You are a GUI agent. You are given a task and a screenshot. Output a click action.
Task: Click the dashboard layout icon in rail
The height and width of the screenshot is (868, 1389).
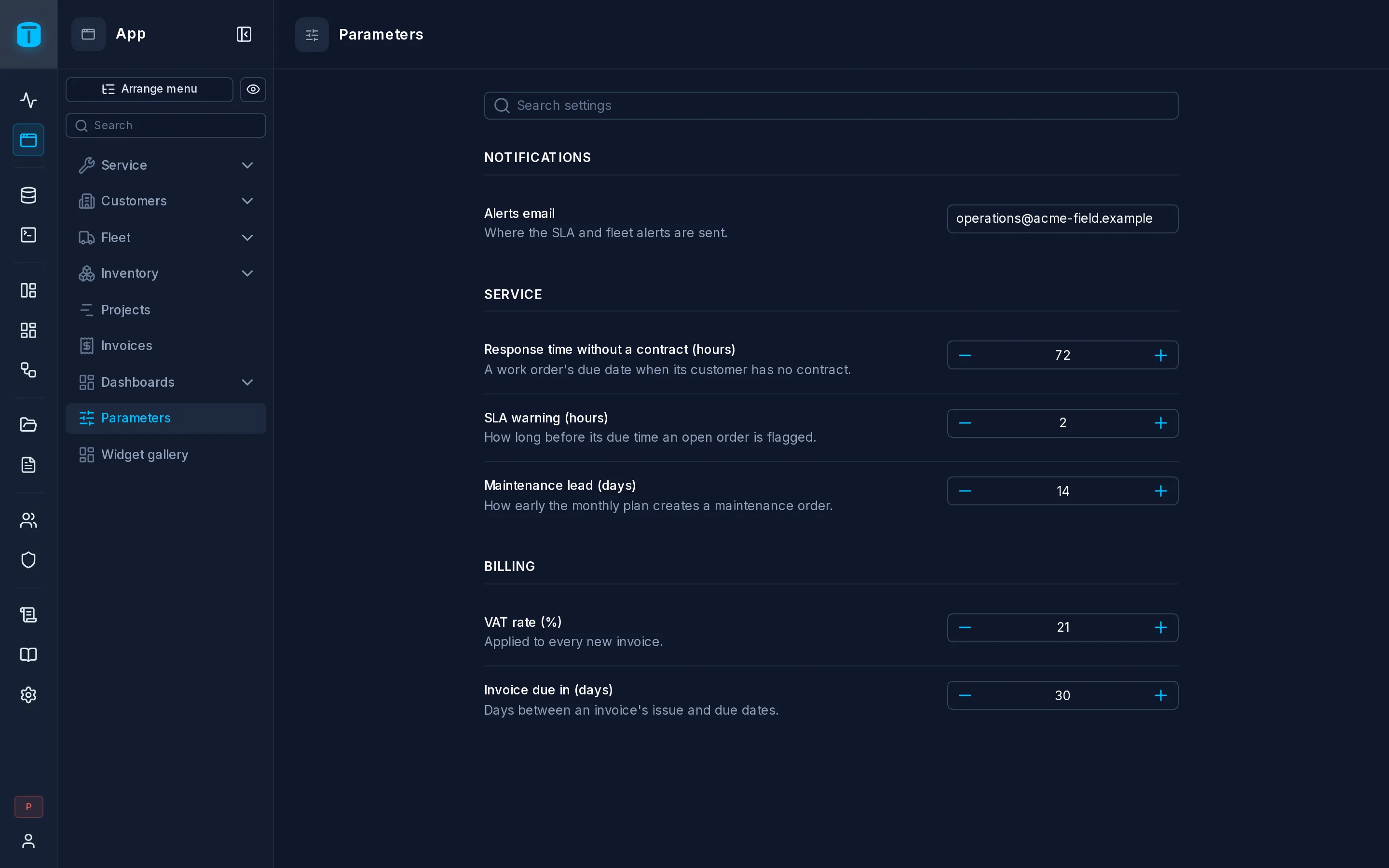(28, 290)
